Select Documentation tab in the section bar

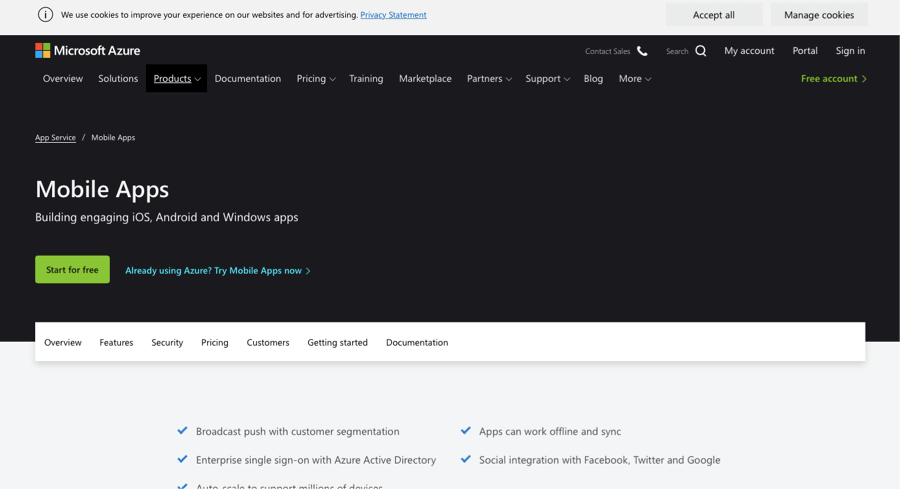click(417, 343)
